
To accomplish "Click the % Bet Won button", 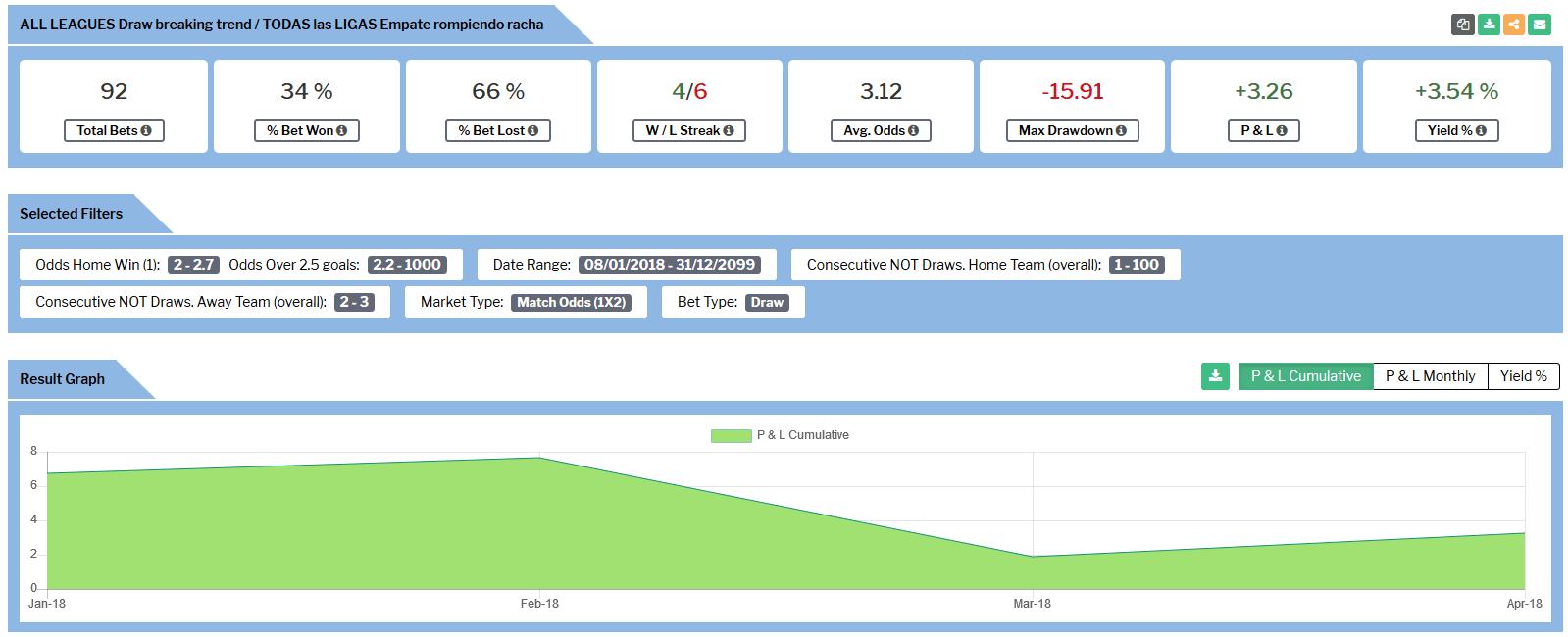I will 306,130.
